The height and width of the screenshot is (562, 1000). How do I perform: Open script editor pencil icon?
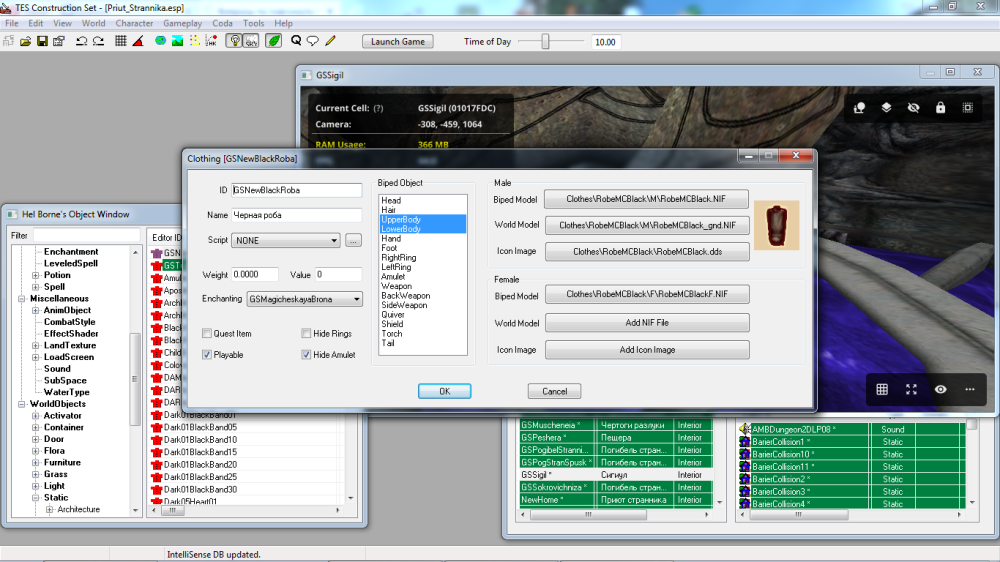(330, 41)
